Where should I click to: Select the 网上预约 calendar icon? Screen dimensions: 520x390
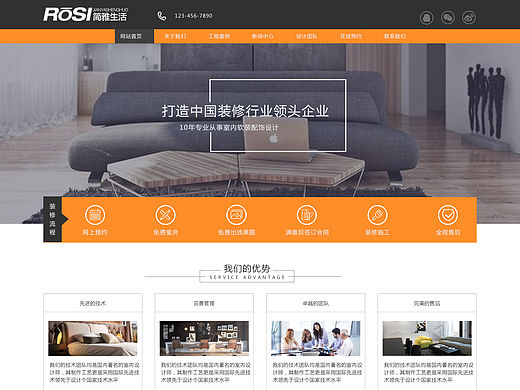[95, 215]
